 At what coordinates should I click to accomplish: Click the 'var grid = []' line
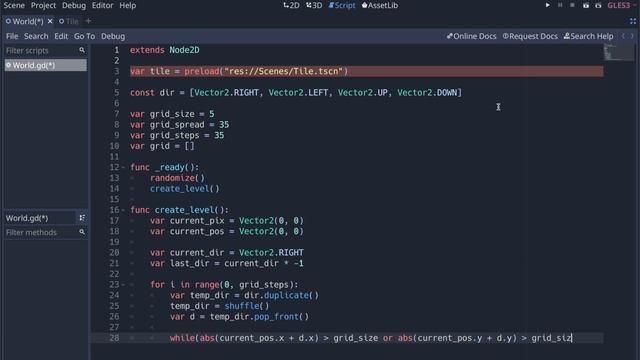162,146
